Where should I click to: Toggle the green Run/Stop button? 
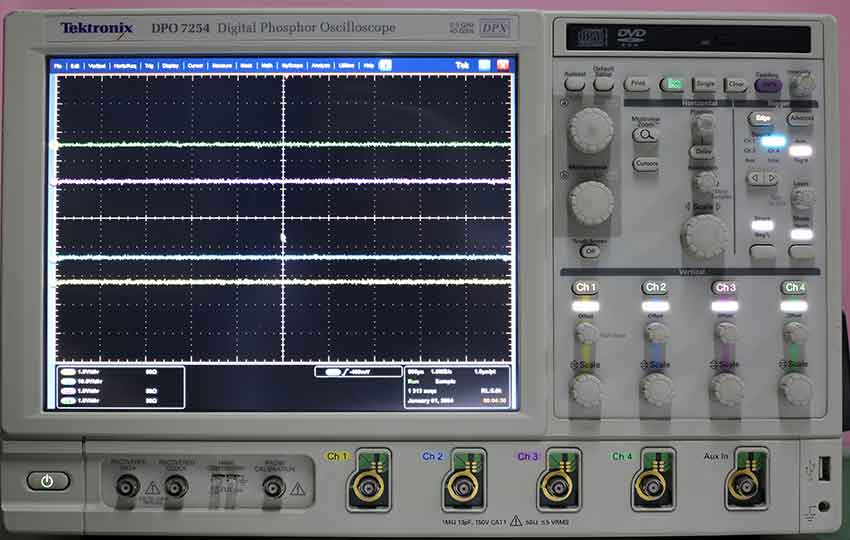672,84
